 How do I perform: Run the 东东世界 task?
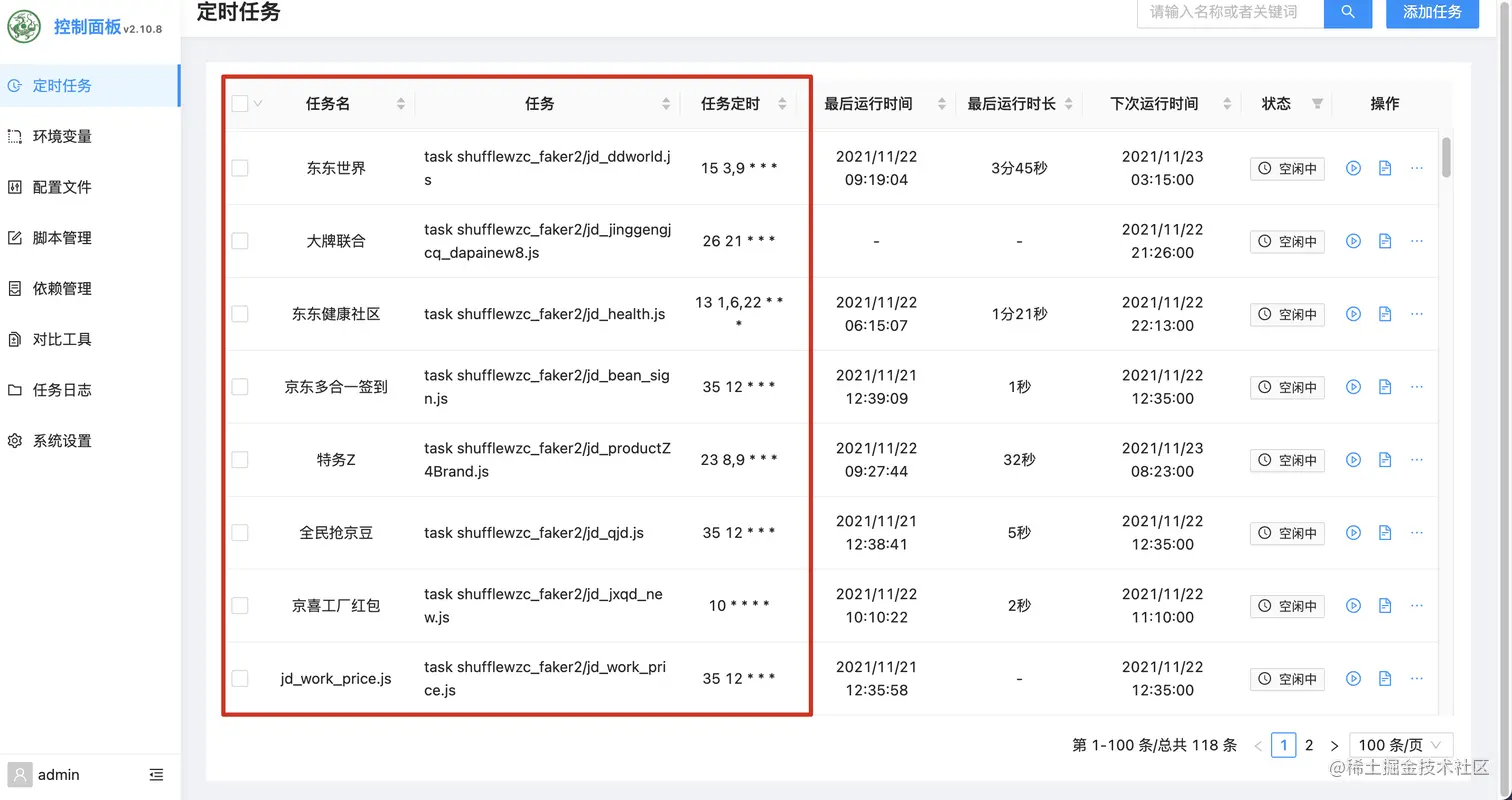(x=1353, y=168)
